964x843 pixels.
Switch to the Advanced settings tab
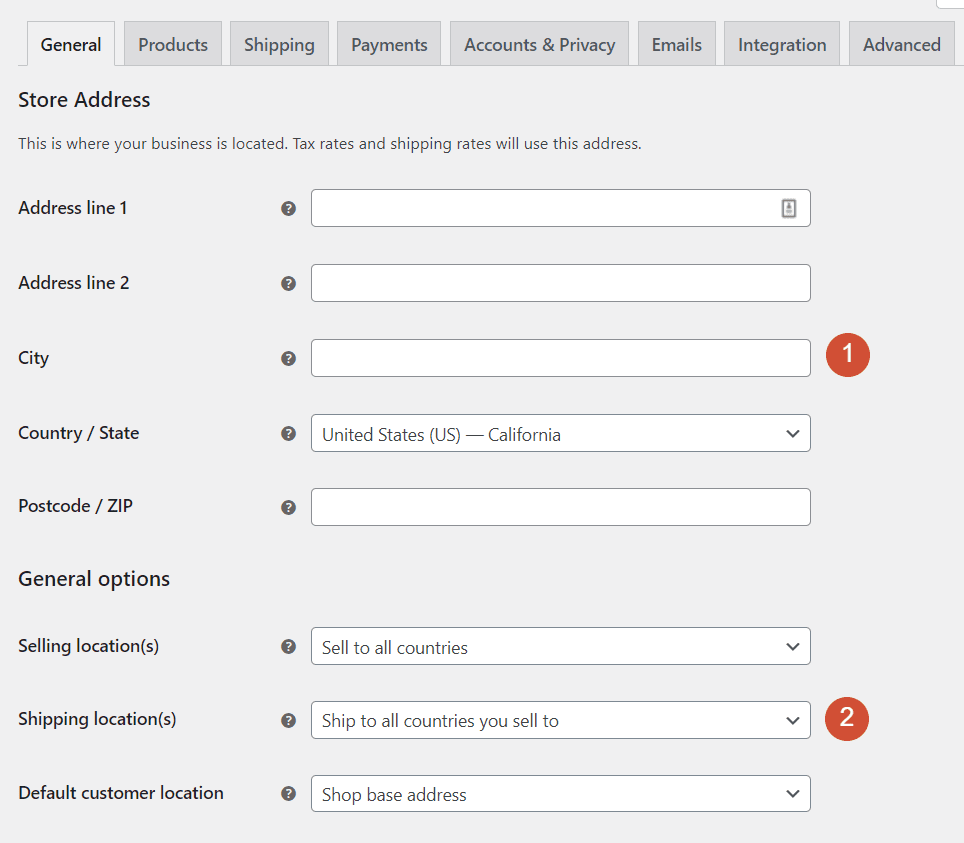[x=901, y=44]
